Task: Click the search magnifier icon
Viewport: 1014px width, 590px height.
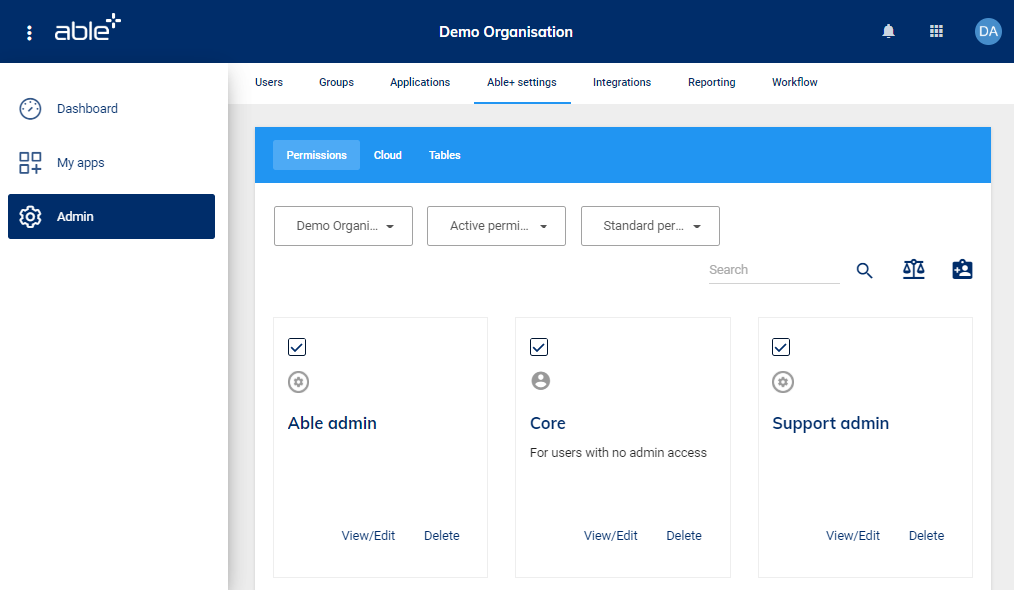Action: point(864,270)
